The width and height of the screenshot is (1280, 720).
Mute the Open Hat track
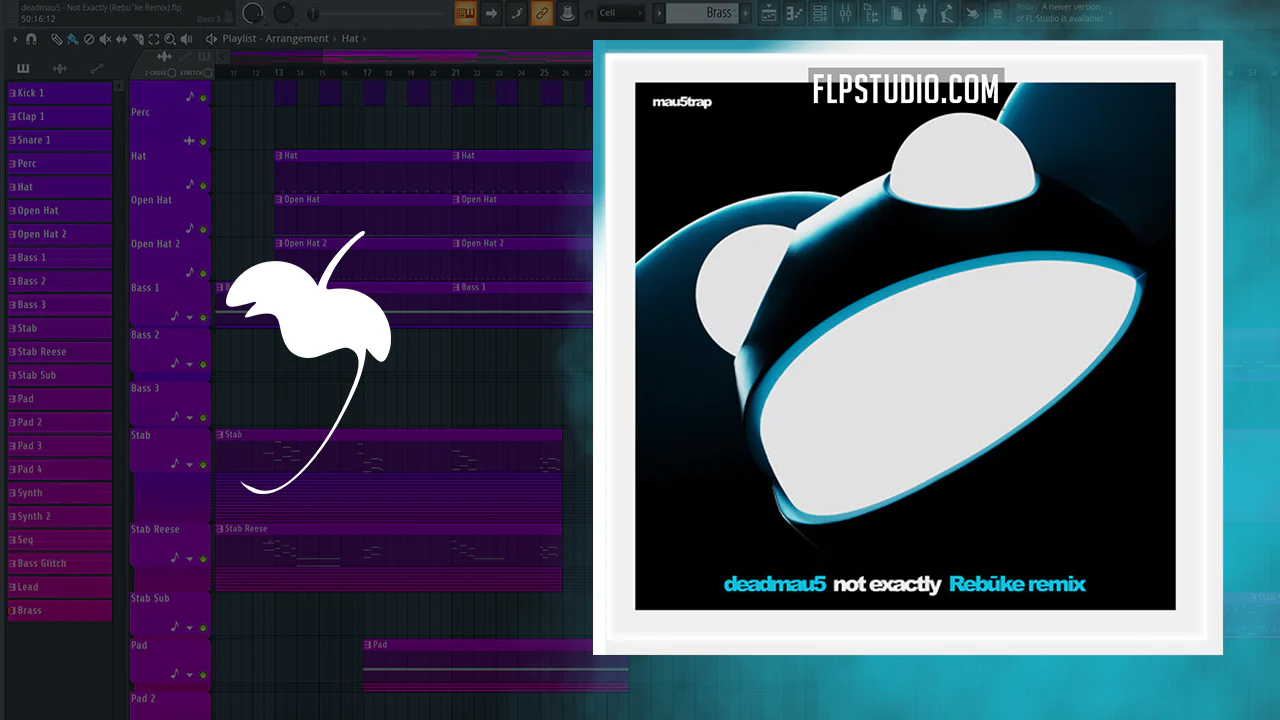pyautogui.click(x=203, y=229)
